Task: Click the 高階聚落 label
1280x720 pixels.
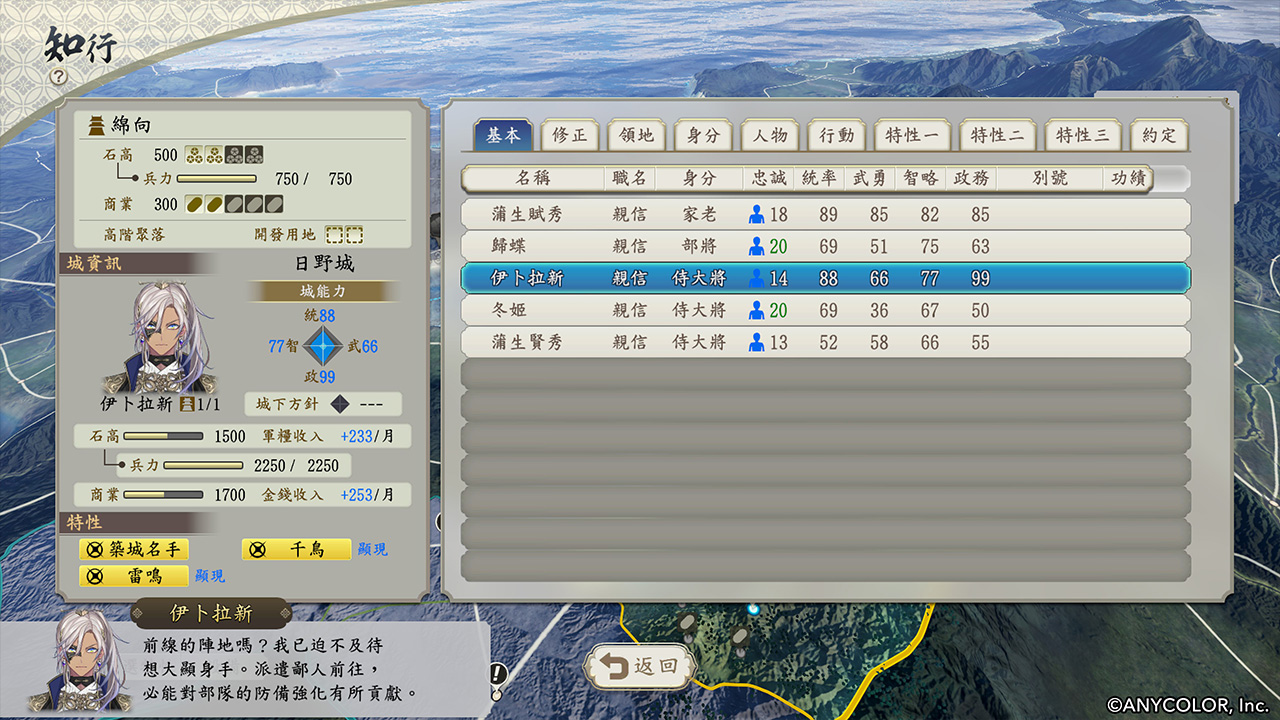Action: pos(135,234)
